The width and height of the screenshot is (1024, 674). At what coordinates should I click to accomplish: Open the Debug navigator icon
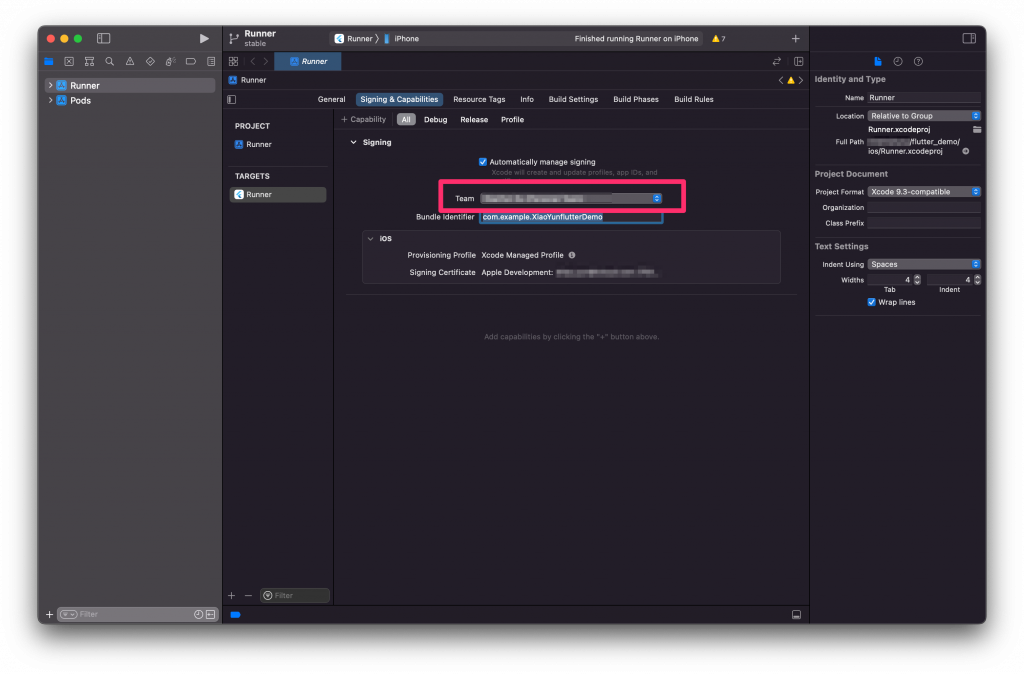pos(170,61)
